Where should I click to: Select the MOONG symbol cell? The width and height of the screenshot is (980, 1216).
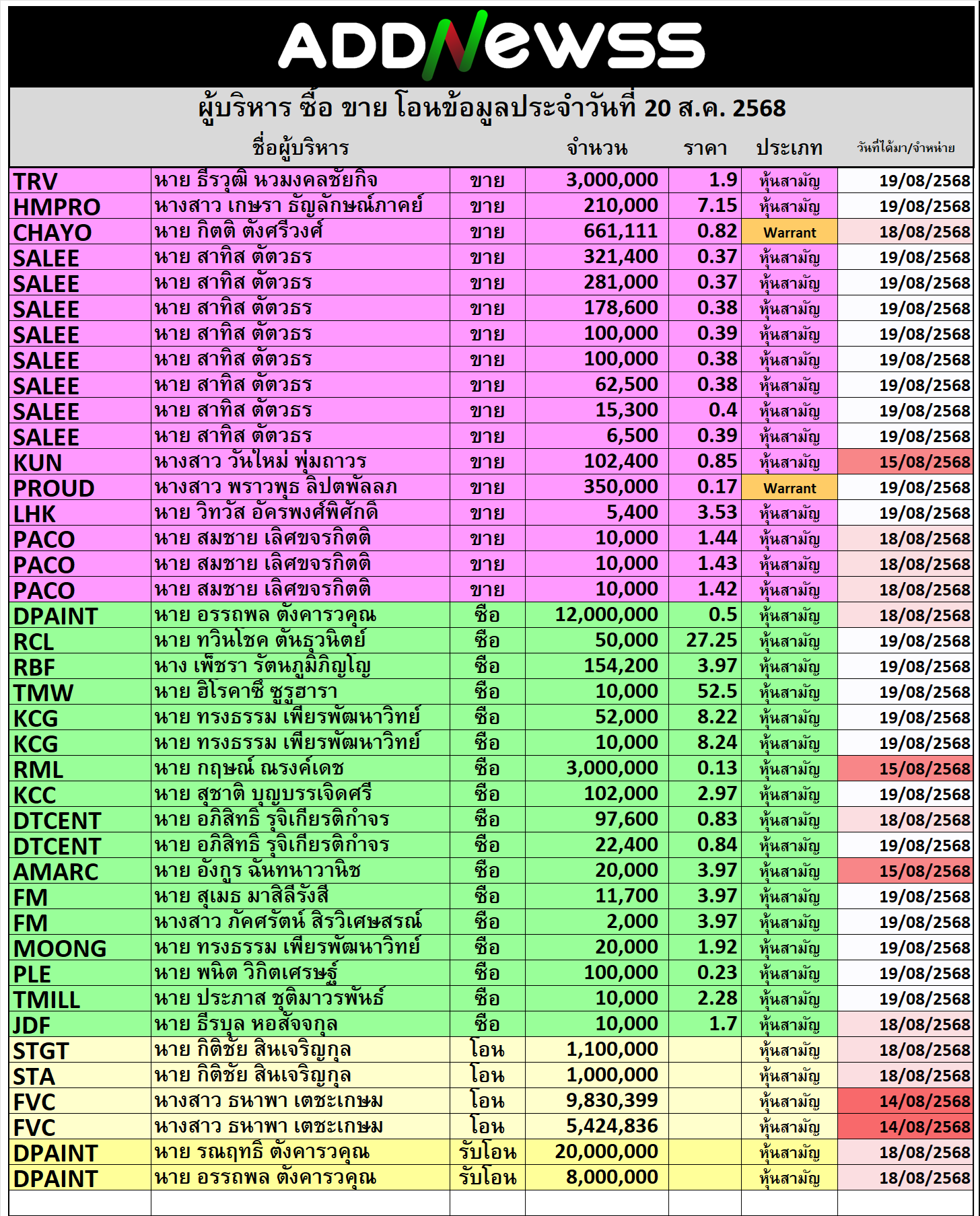tap(81, 948)
